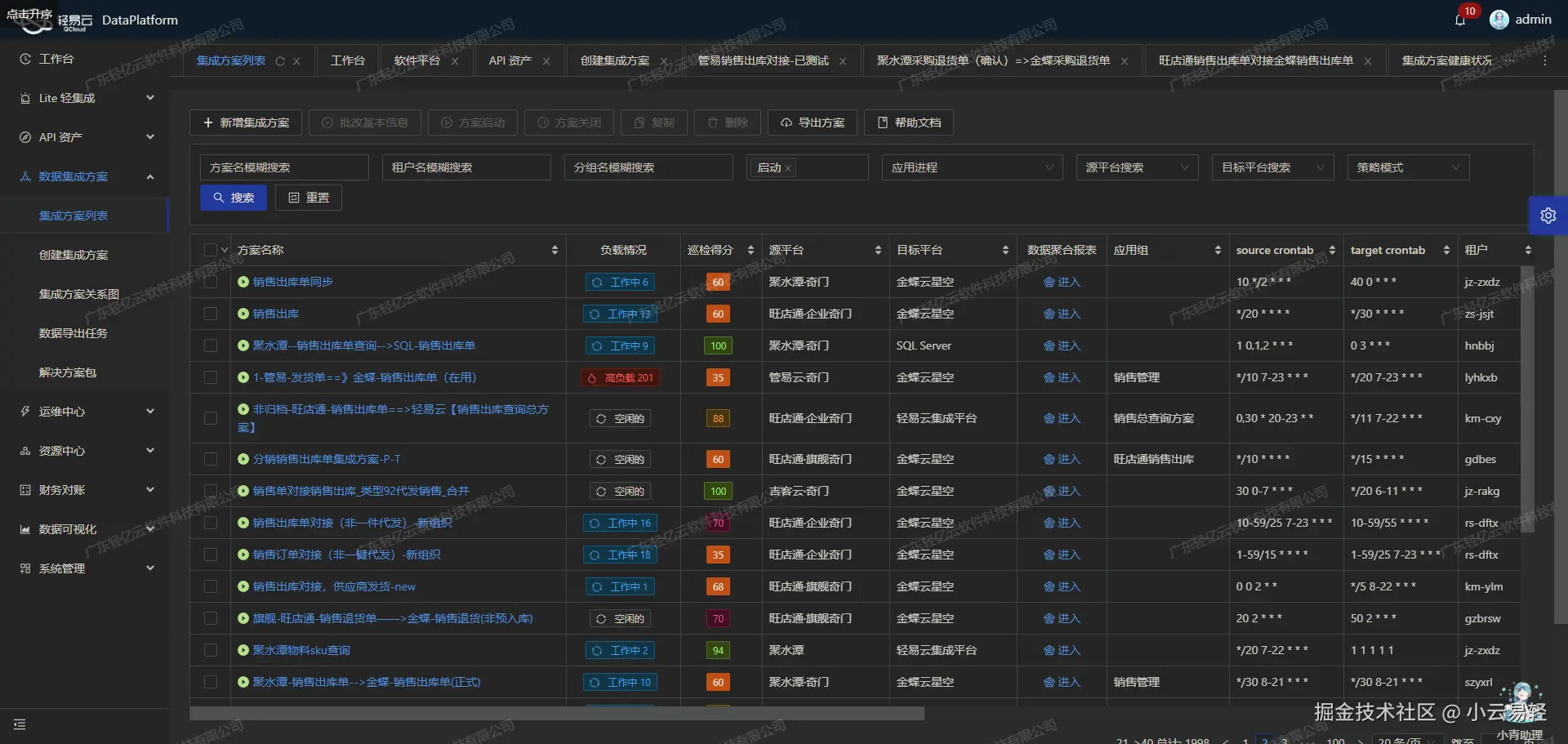Select the 数据可视化 sidebar icon
The image size is (1568, 744).
click(24, 529)
